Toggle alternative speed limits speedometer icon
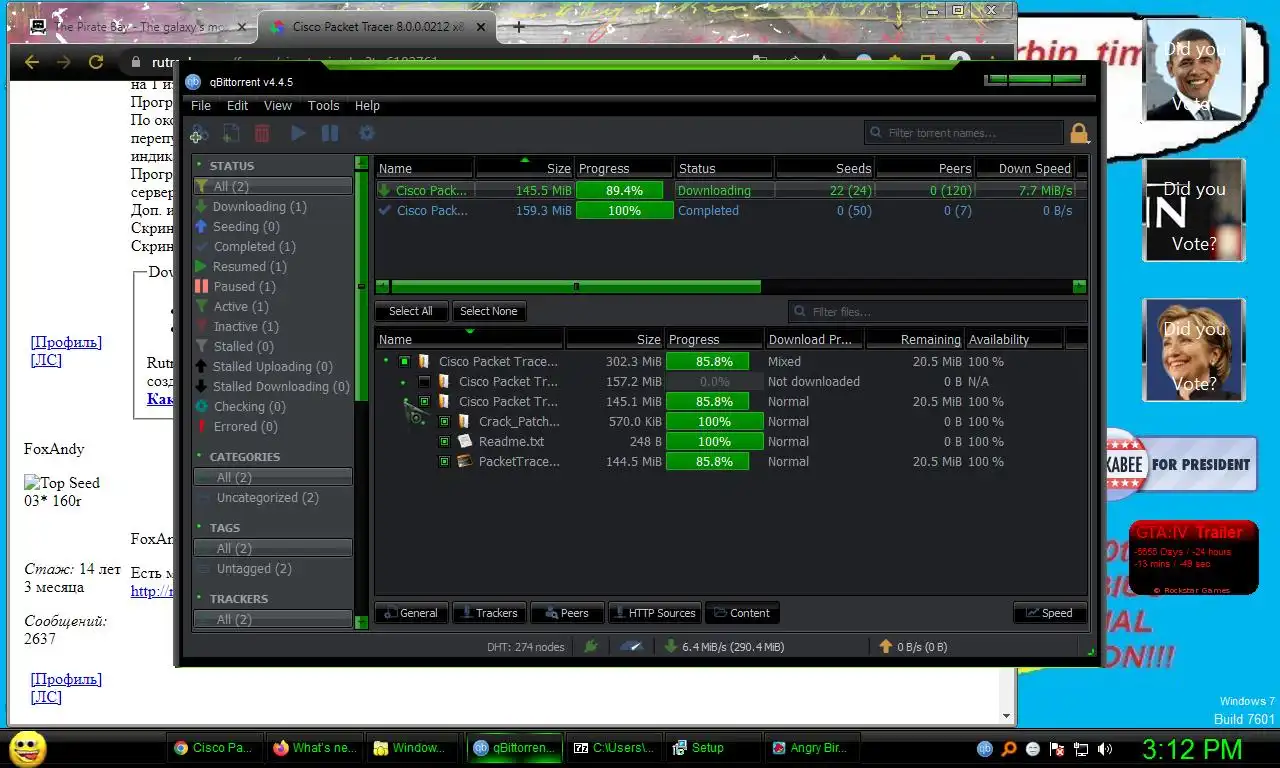 (631, 647)
